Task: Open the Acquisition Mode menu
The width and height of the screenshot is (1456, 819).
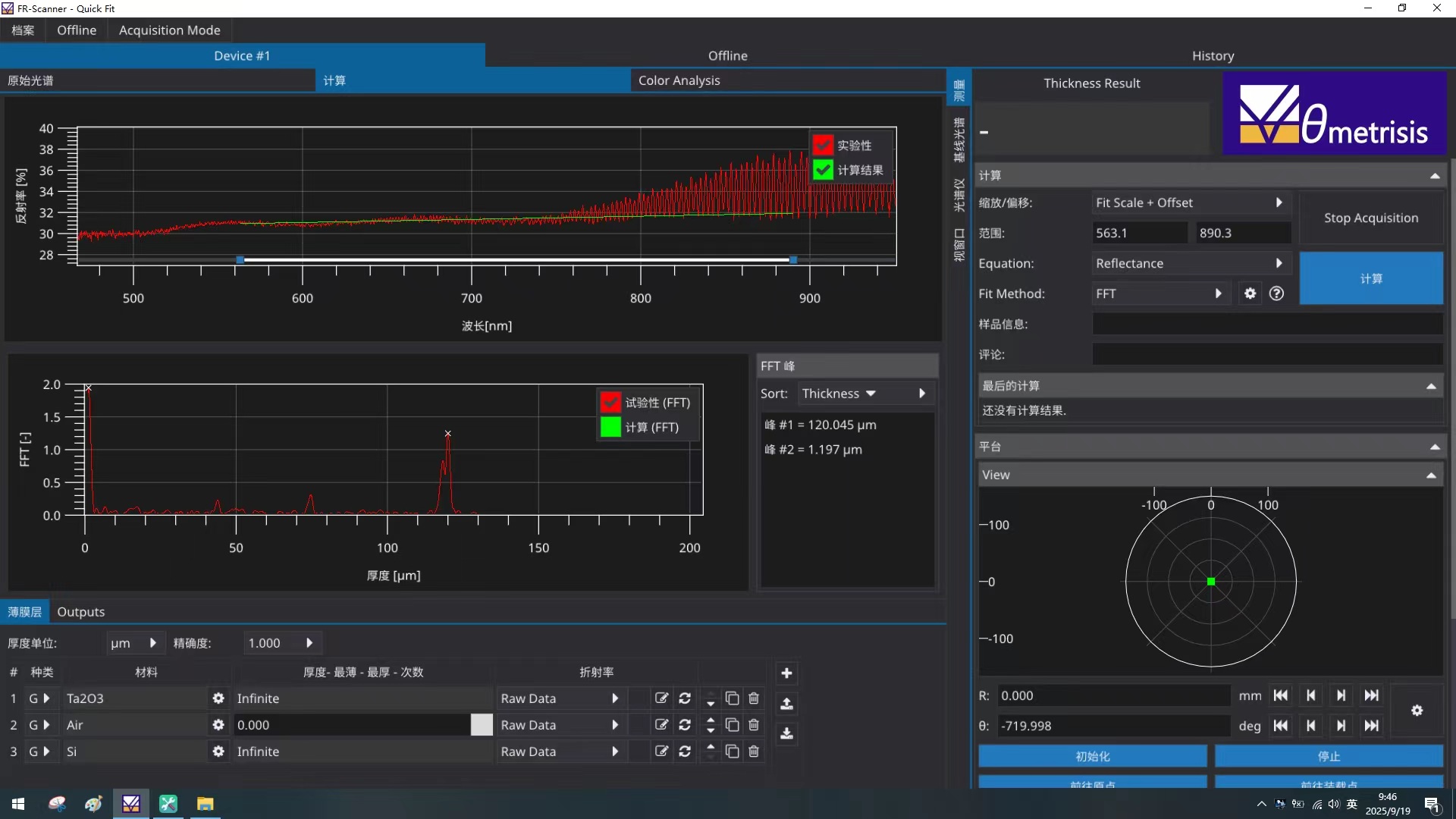Action: tap(169, 30)
